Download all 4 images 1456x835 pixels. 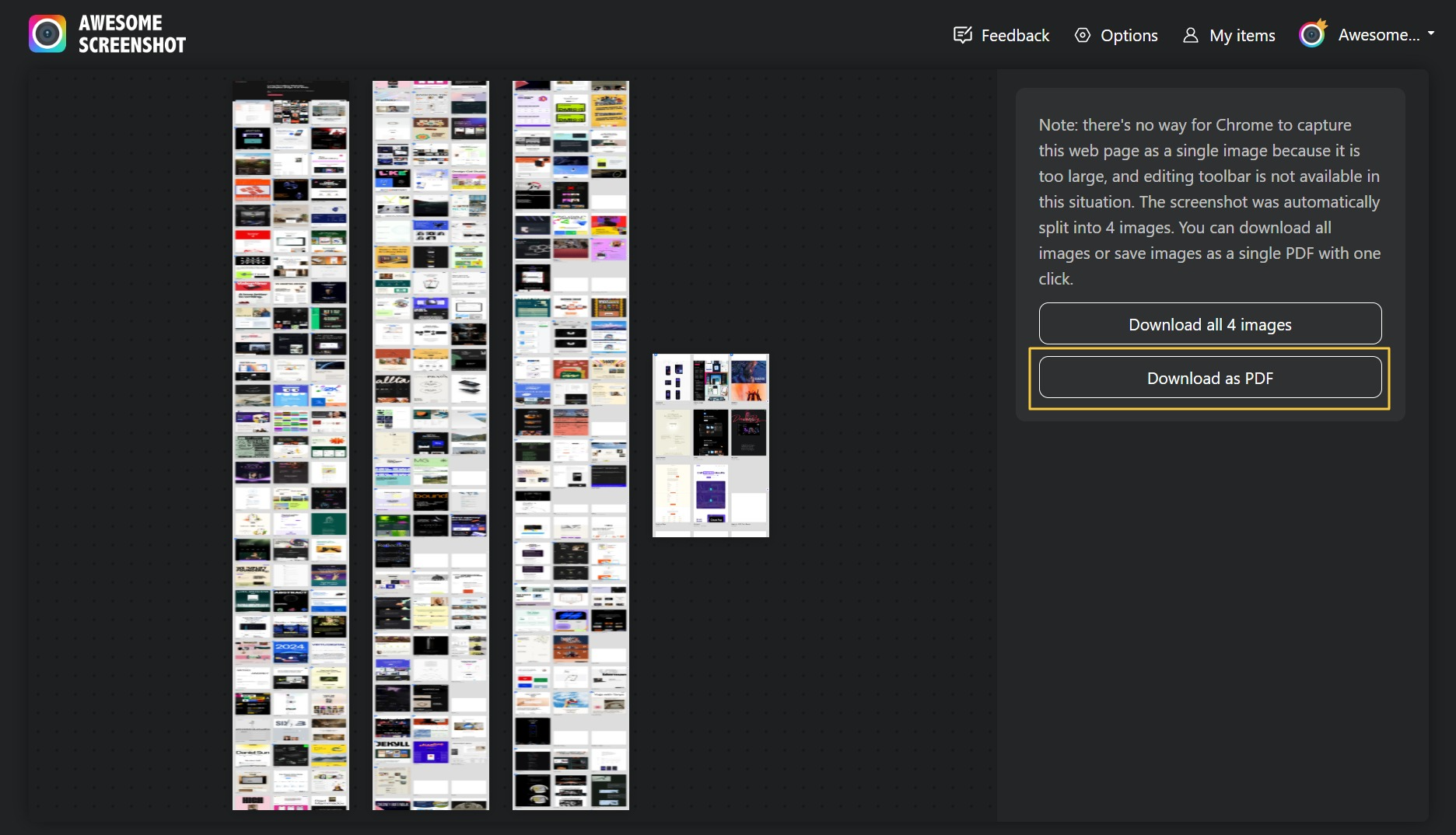coord(1209,324)
